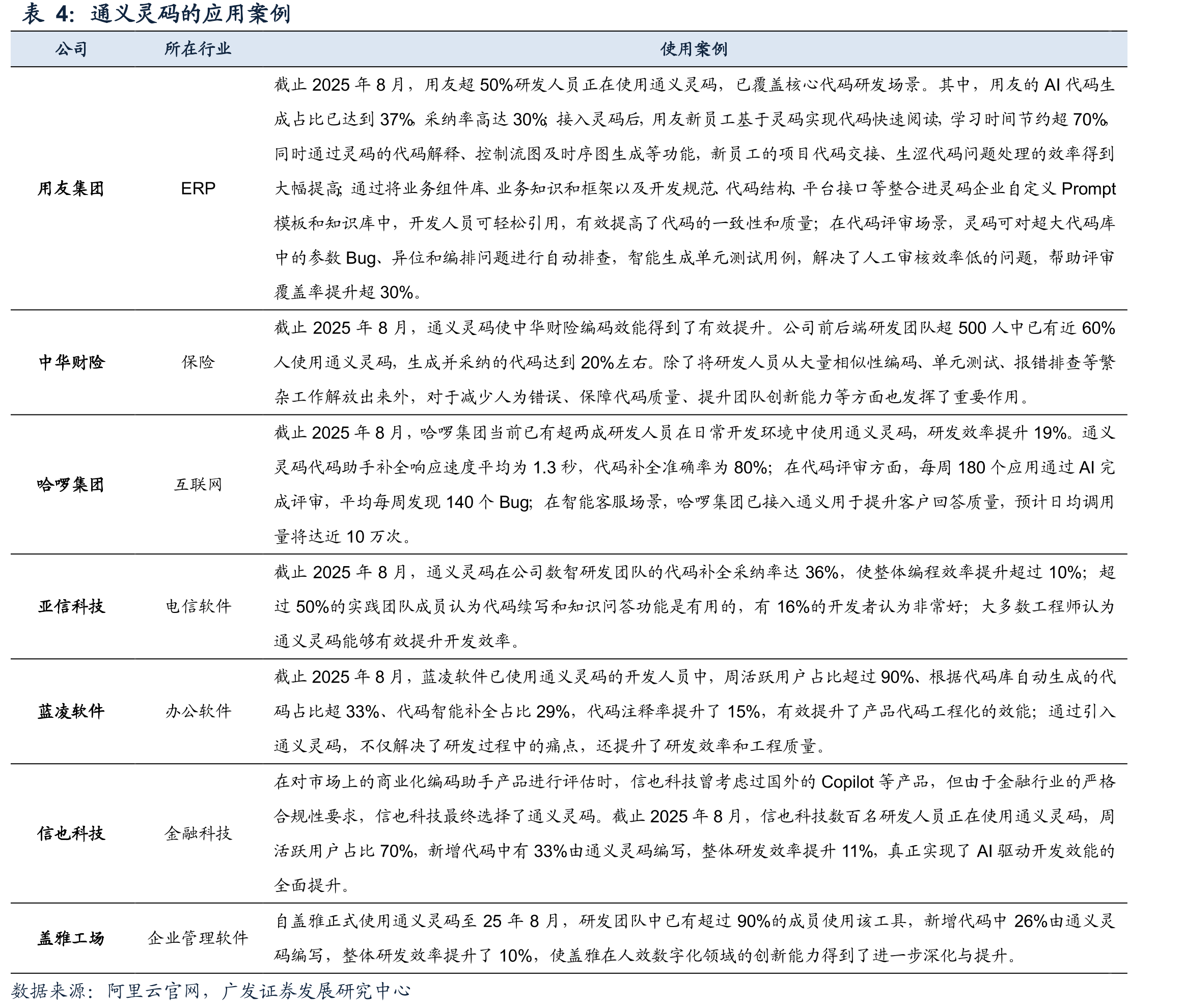
Task: Click the line starting 杂工作解放出来外
Action: click(x=652, y=397)
